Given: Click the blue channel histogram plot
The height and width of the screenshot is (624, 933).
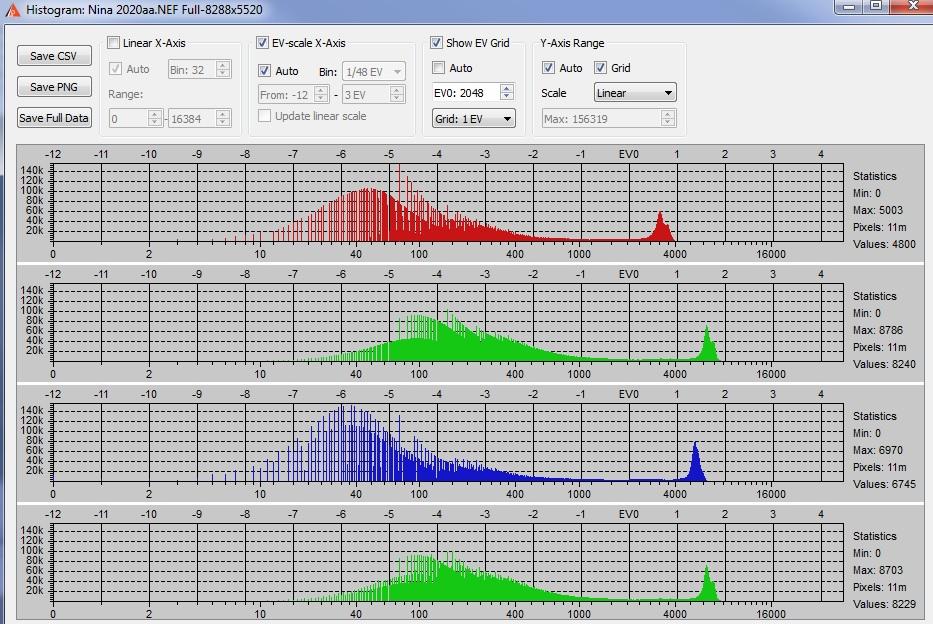Looking at the screenshot, I should tap(448, 443).
